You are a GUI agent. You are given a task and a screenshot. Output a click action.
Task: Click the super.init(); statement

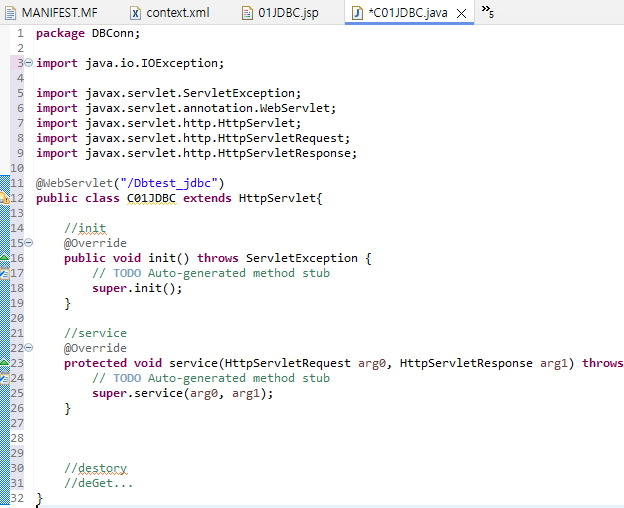137,288
